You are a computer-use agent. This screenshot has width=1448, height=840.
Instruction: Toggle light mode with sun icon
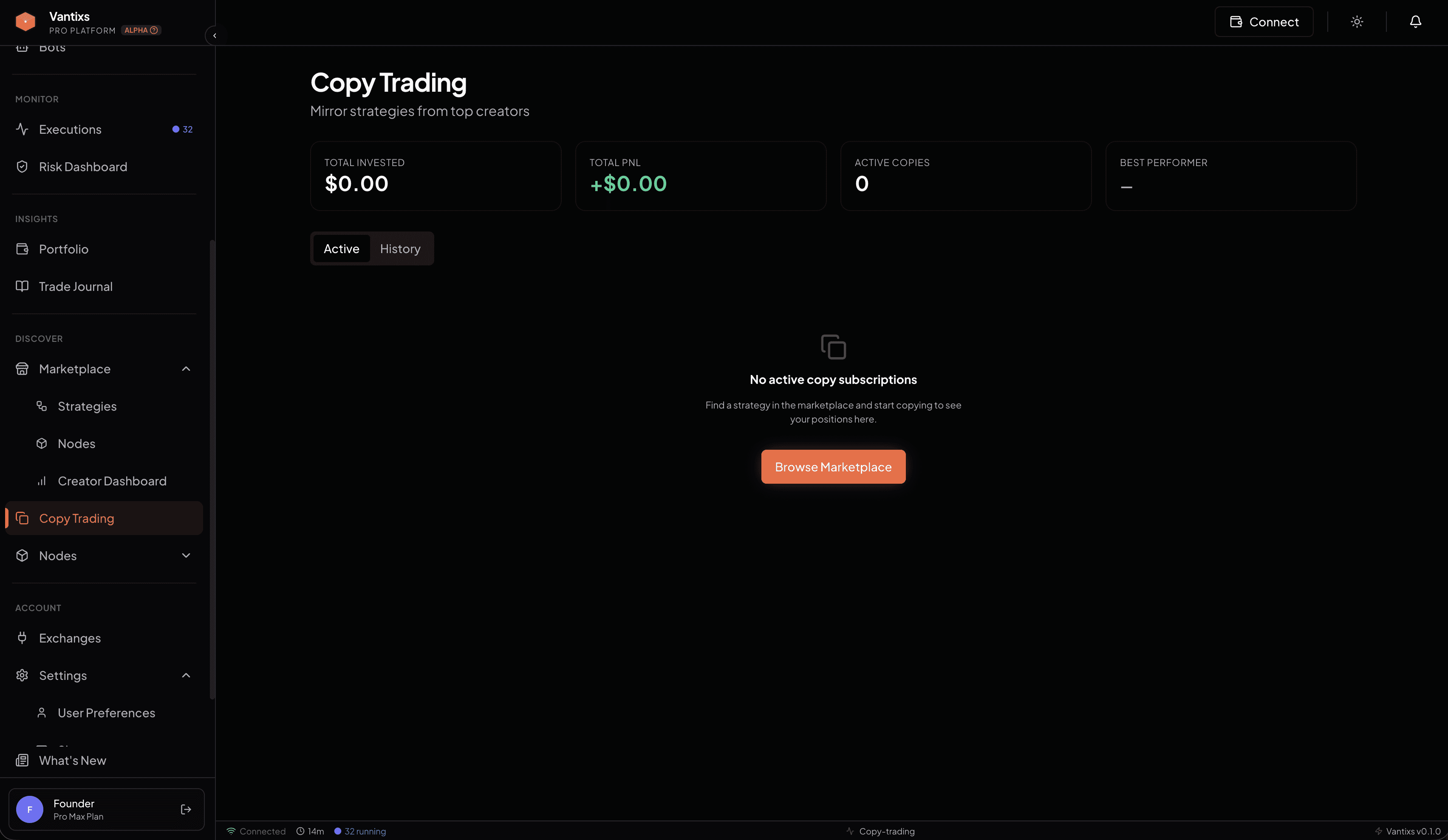(1357, 21)
